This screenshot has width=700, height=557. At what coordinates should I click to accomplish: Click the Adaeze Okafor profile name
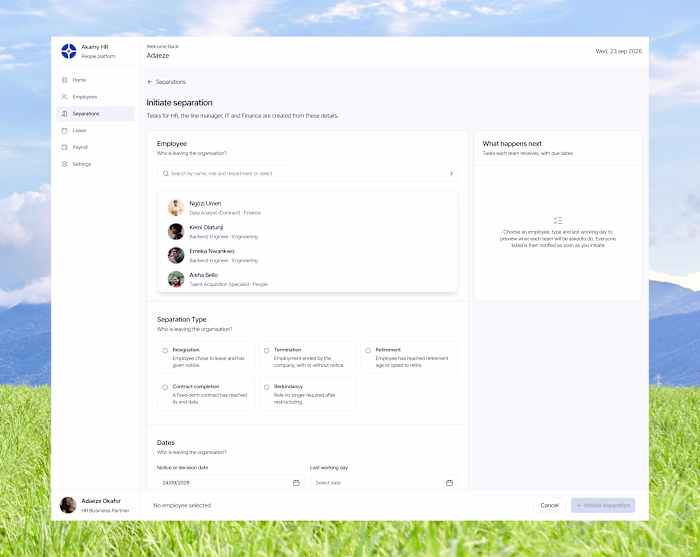(101, 501)
